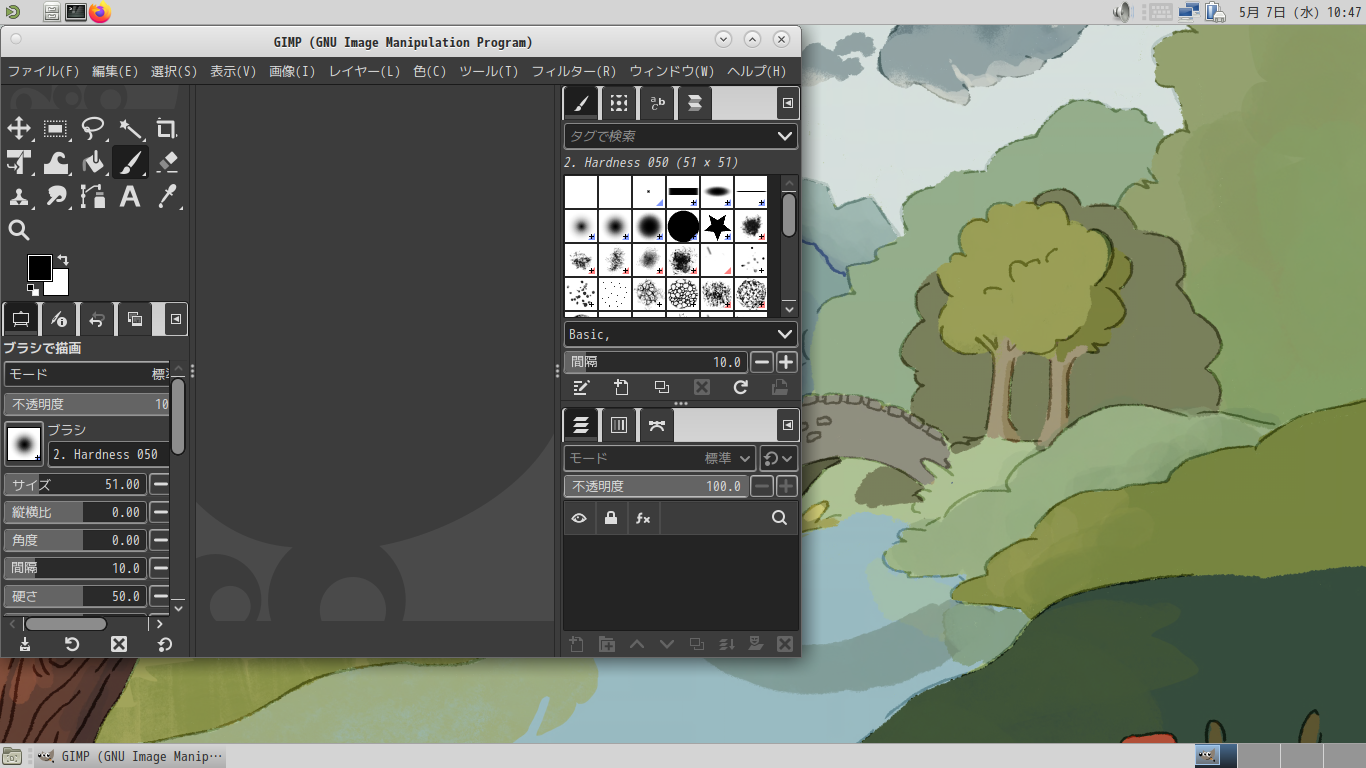Select the Paths tool
The width and height of the screenshot is (1366, 768).
coord(93,196)
